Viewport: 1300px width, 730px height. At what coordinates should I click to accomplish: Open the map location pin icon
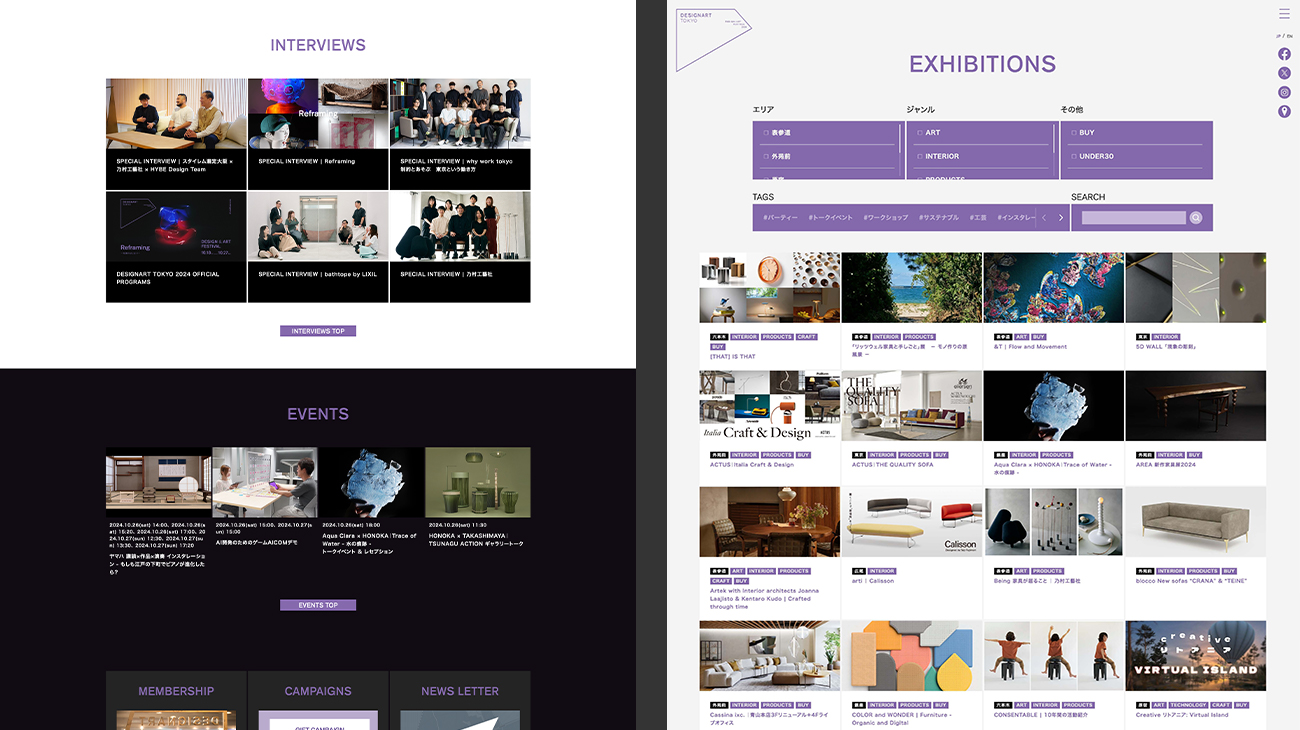click(1284, 111)
